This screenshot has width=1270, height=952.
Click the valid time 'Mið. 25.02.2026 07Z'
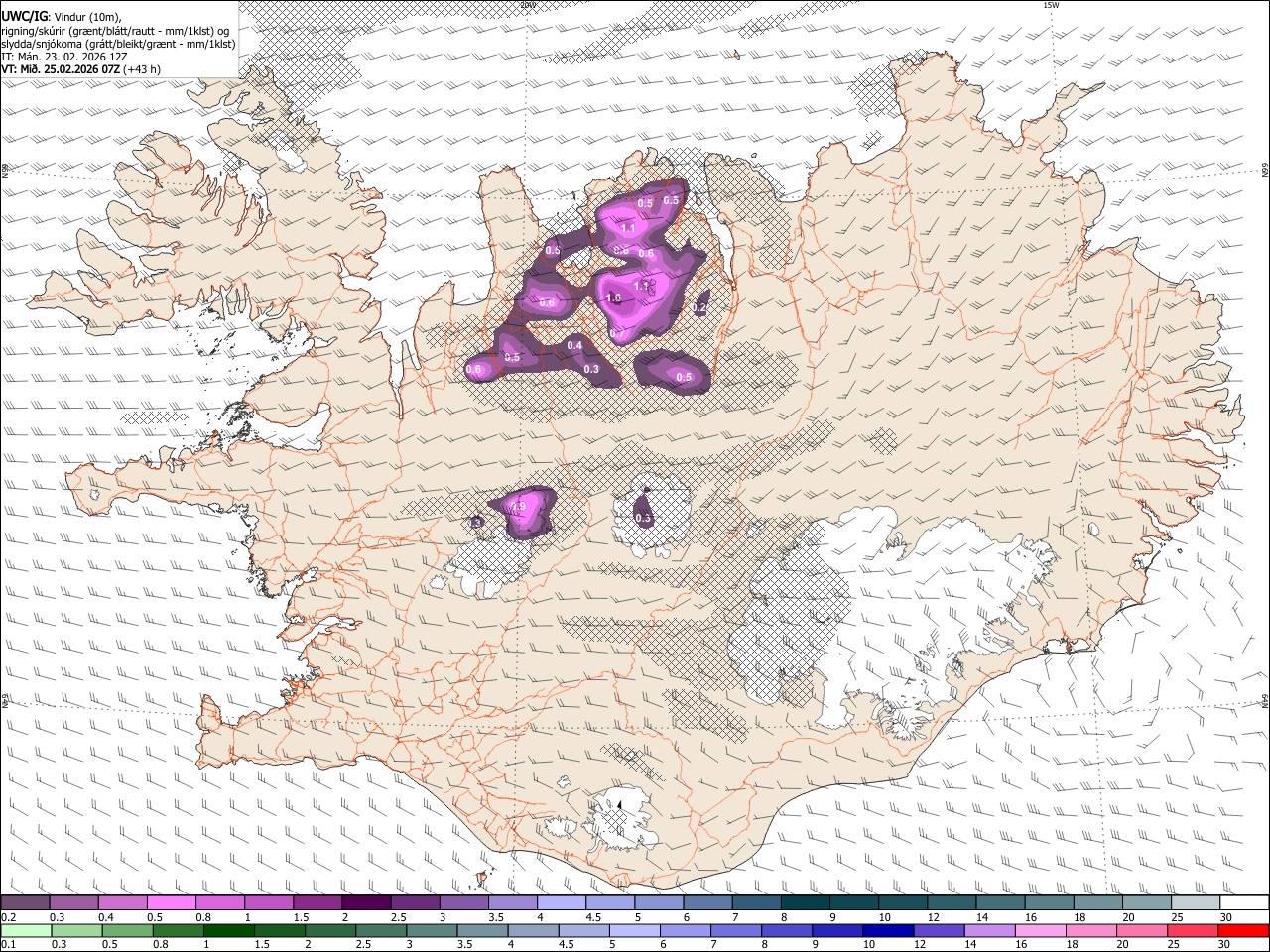pos(69,69)
